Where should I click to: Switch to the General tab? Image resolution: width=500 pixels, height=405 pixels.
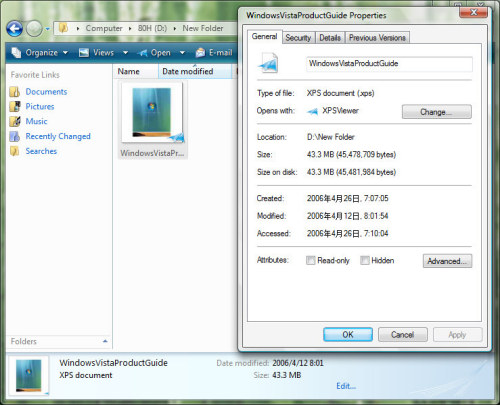point(264,36)
